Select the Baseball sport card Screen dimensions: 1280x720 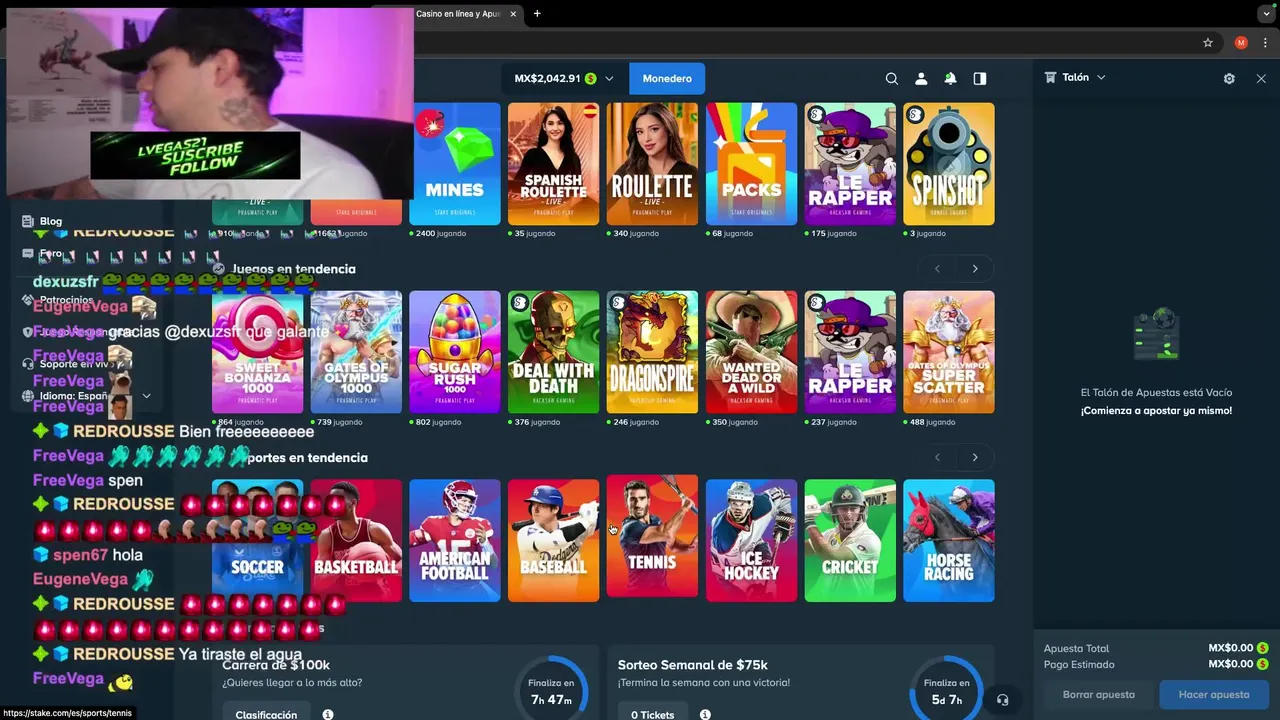point(554,541)
